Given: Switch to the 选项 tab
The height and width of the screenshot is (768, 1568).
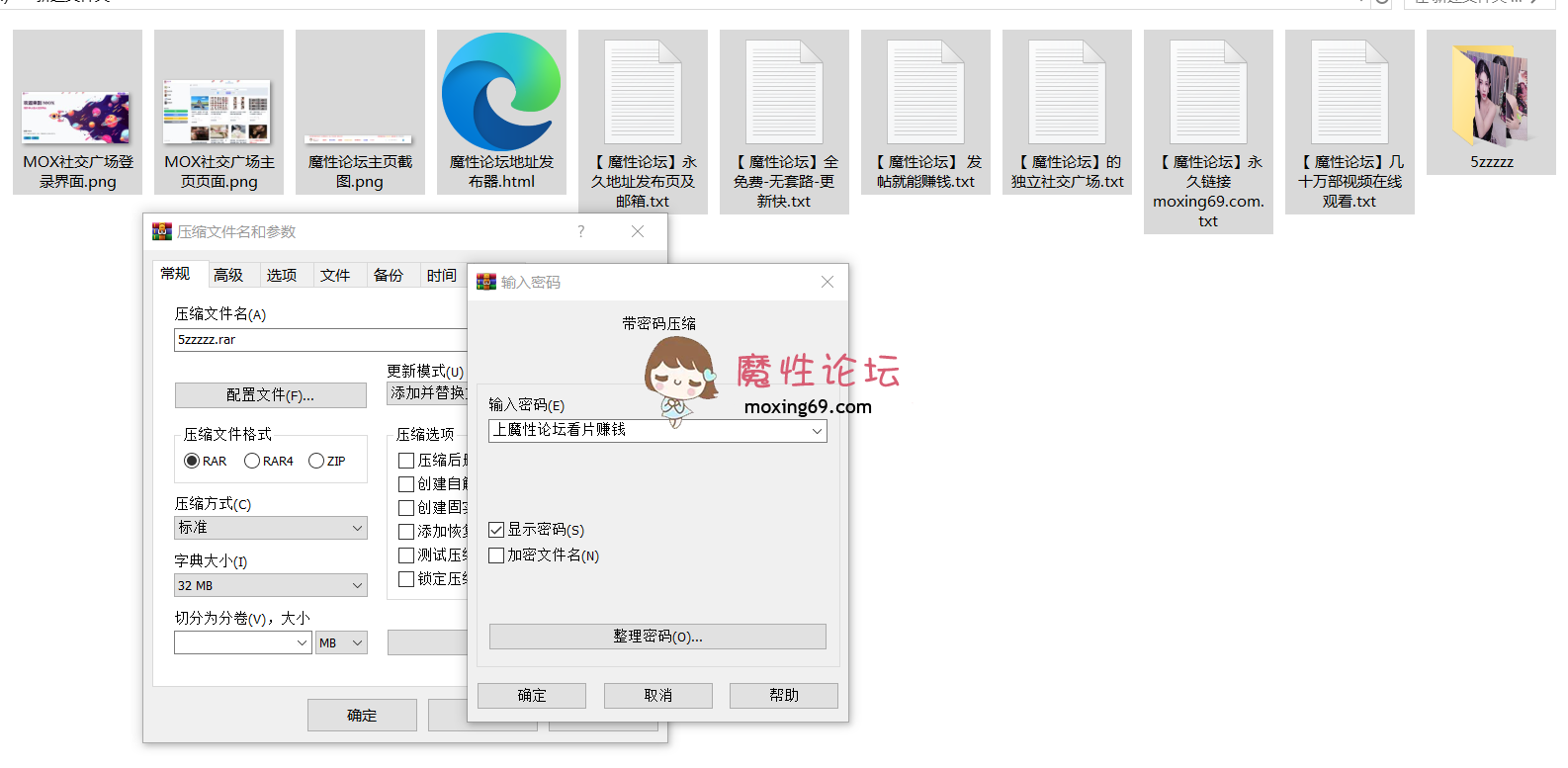Looking at the screenshot, I should coord(282,276).
